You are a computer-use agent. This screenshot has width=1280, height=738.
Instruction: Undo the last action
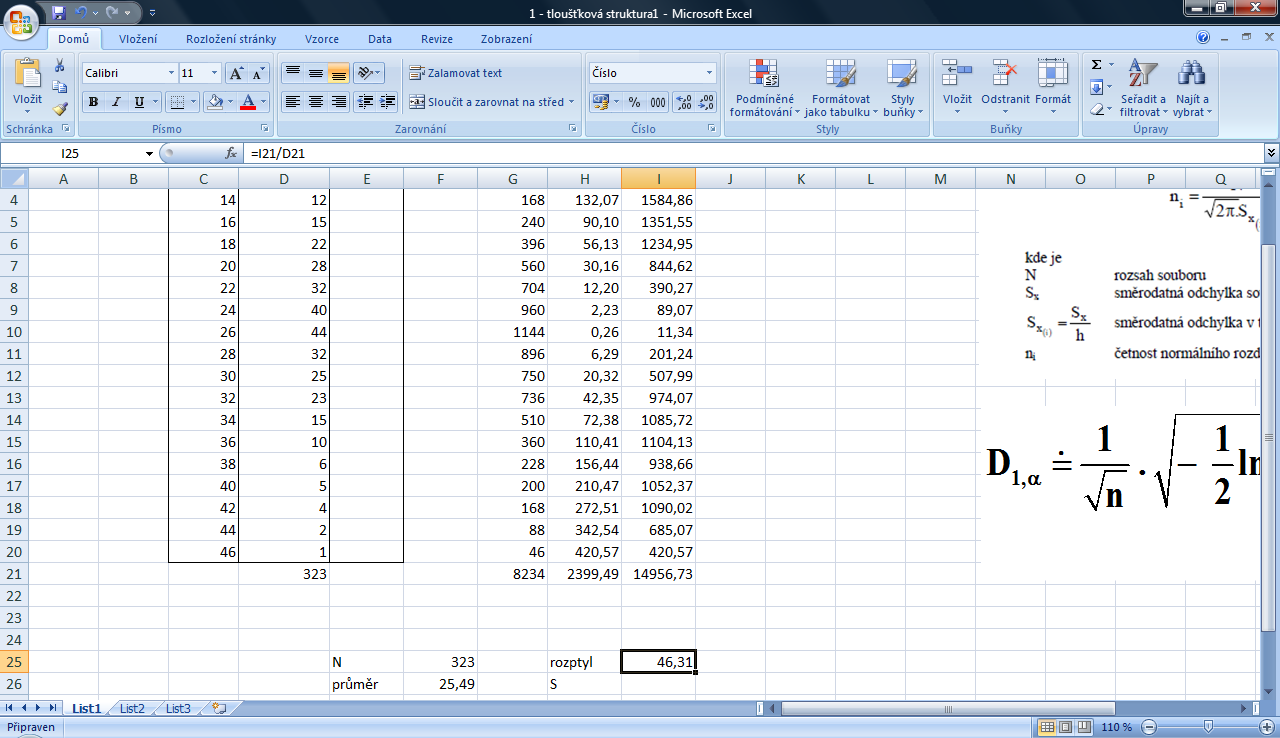click(x=82, y=13)
